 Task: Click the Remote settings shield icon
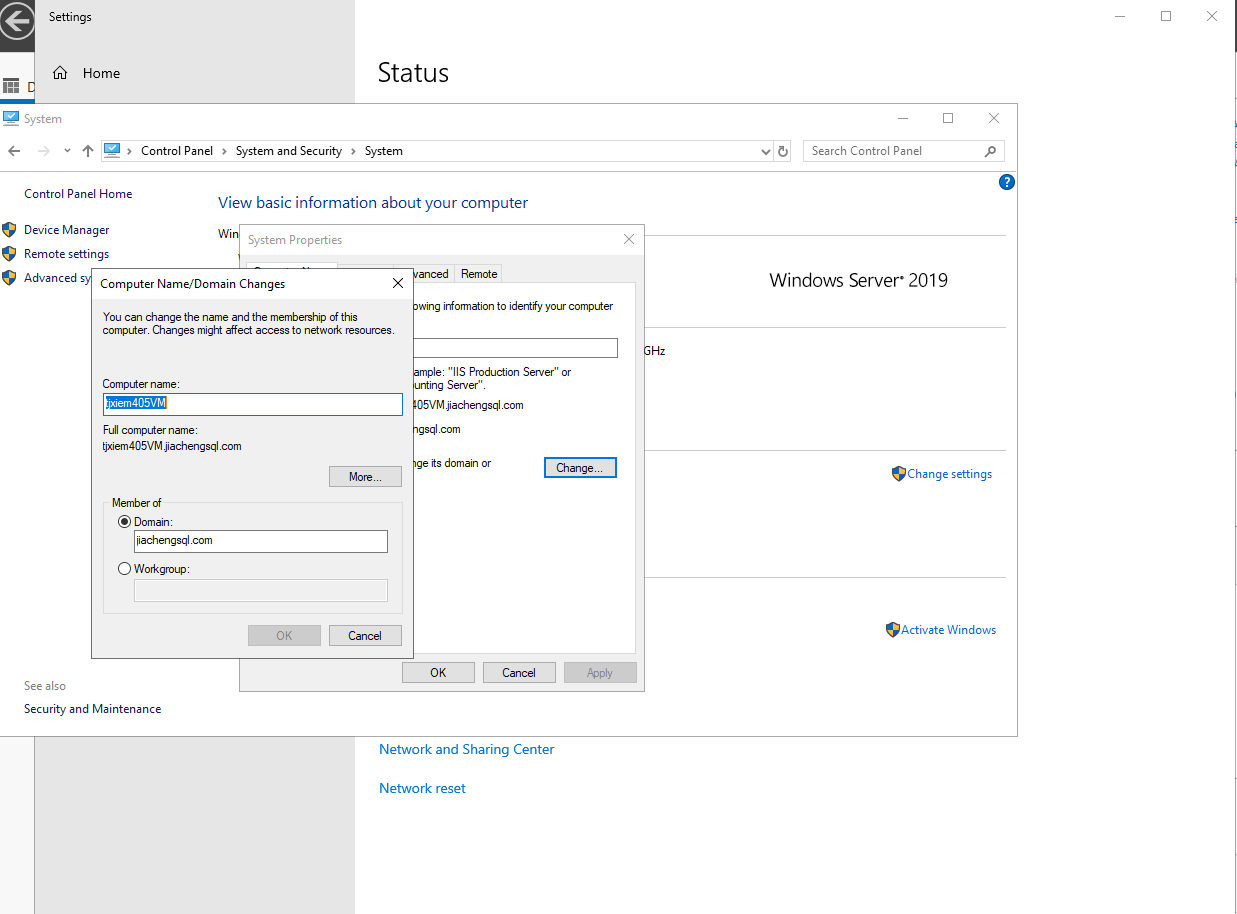coord(10,254)
